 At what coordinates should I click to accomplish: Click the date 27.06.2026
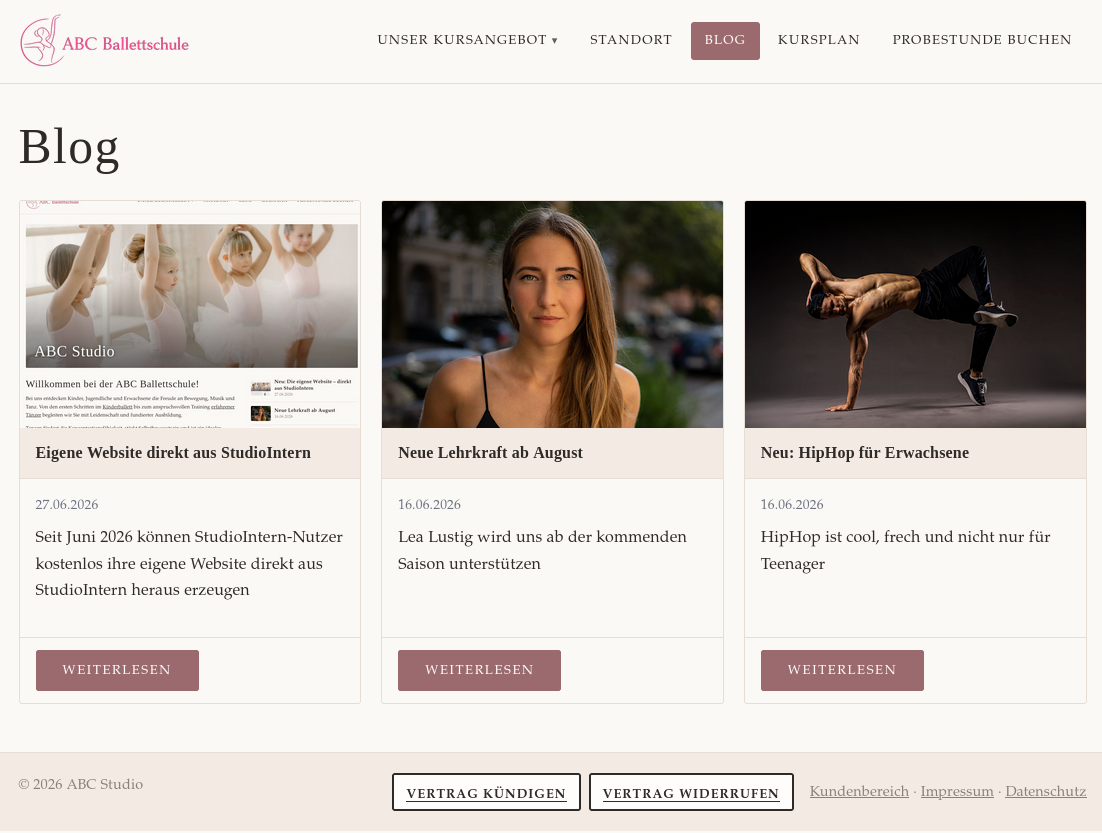click(67, 505)
